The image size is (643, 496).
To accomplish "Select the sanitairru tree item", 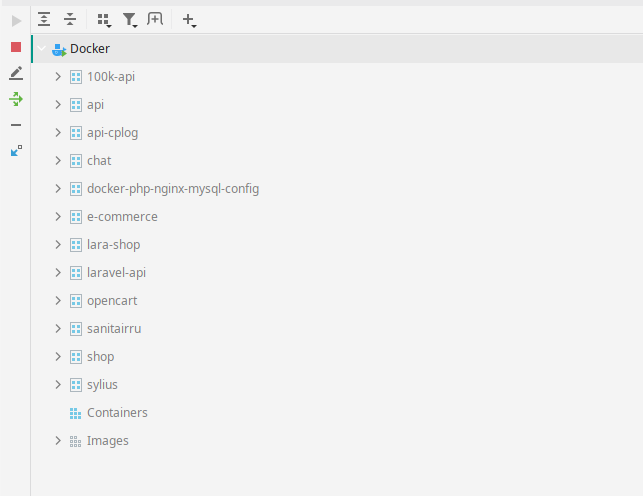I will (114, 329).
